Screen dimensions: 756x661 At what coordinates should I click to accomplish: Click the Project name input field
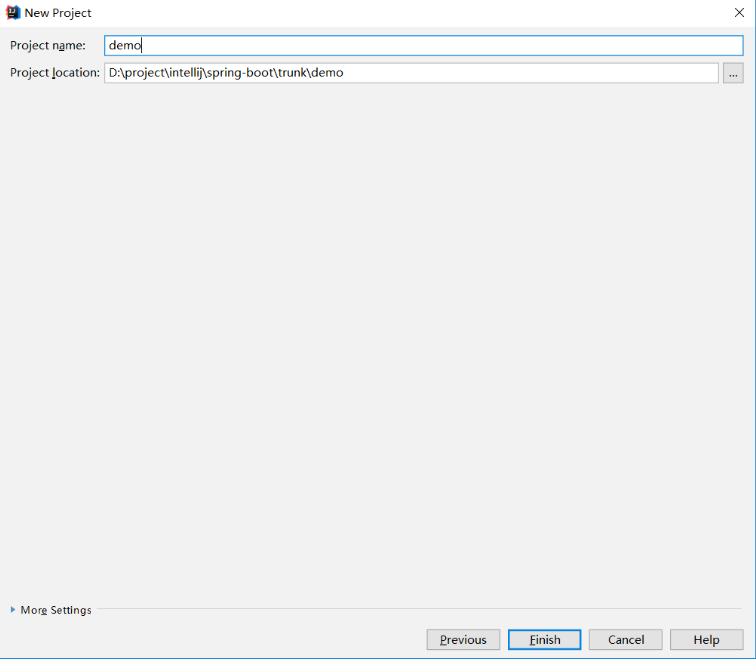click(x=423, y=45)
